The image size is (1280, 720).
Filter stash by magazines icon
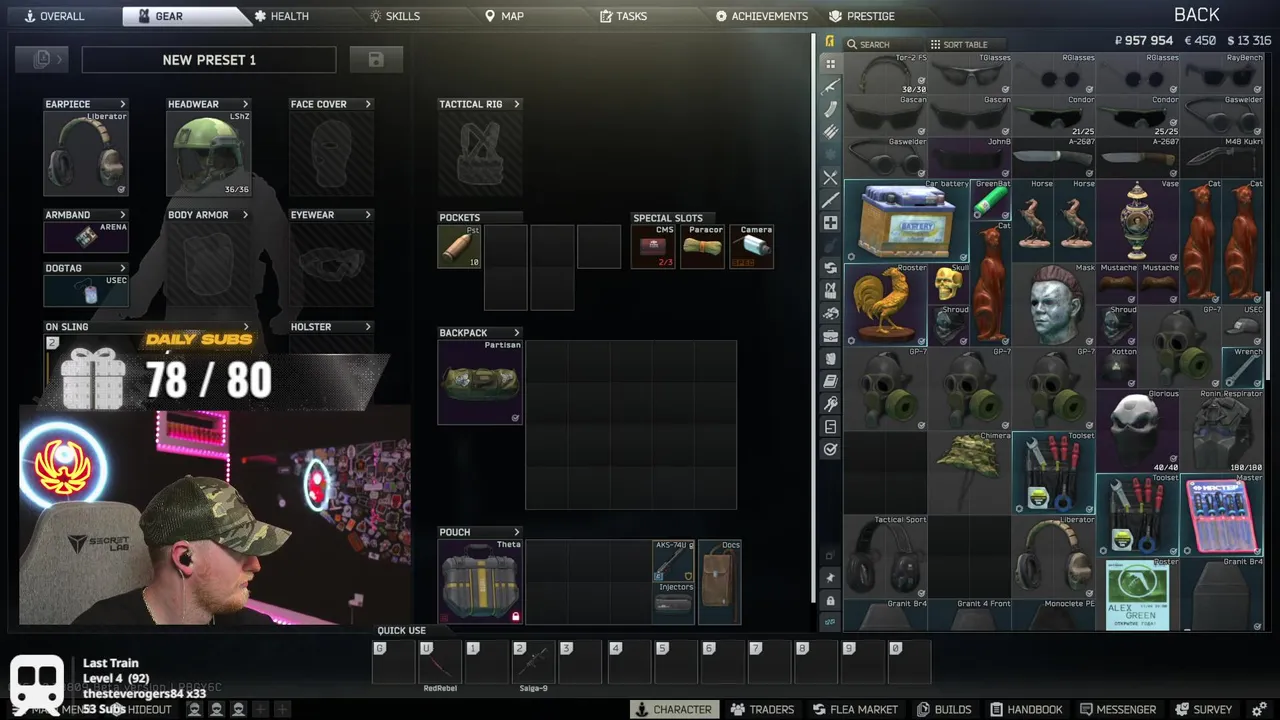[830, 109]
